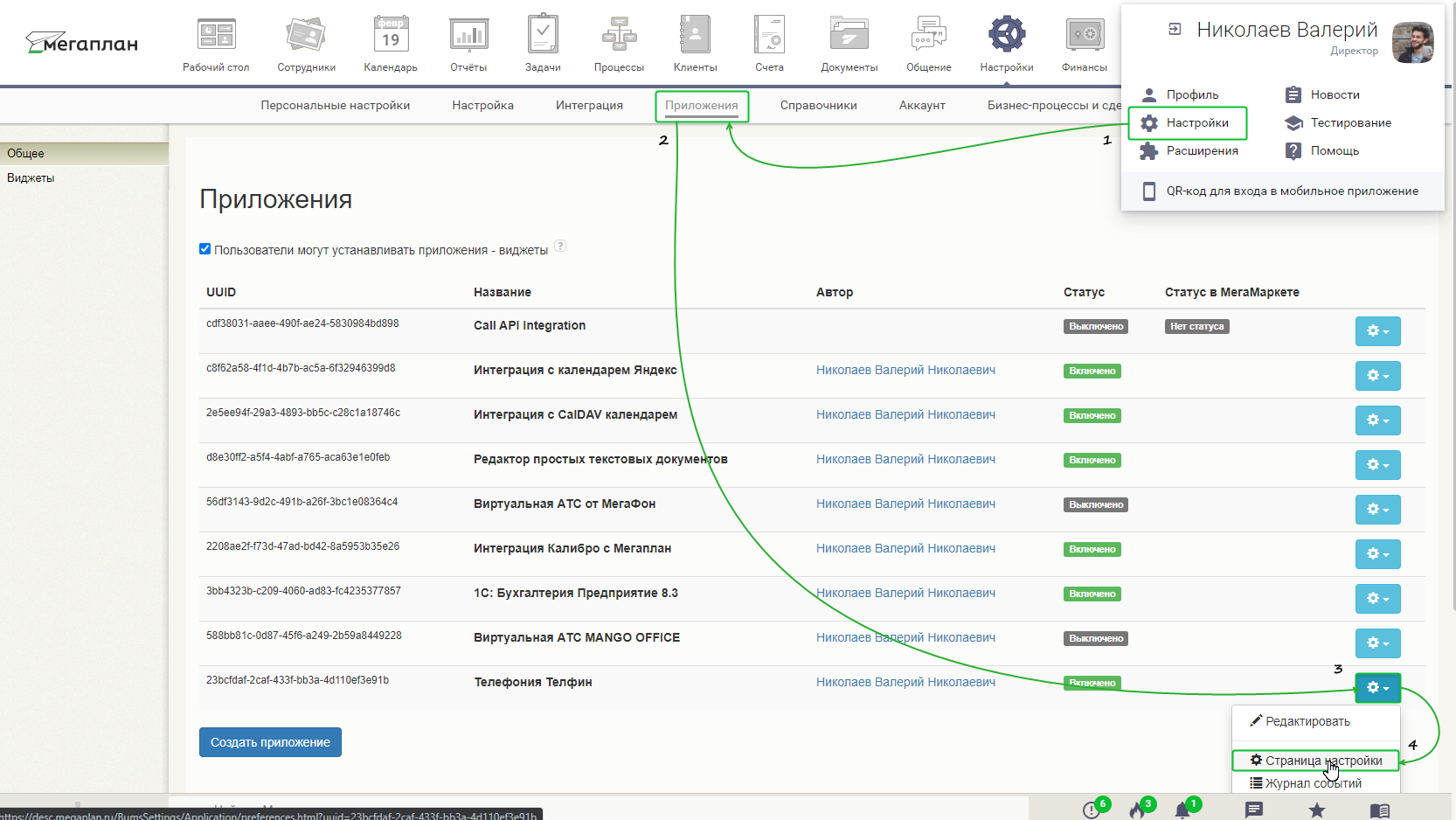Open gear dropdown for Виртуальная АТС MANGO OFFICE

click(x=1377, y=643)
